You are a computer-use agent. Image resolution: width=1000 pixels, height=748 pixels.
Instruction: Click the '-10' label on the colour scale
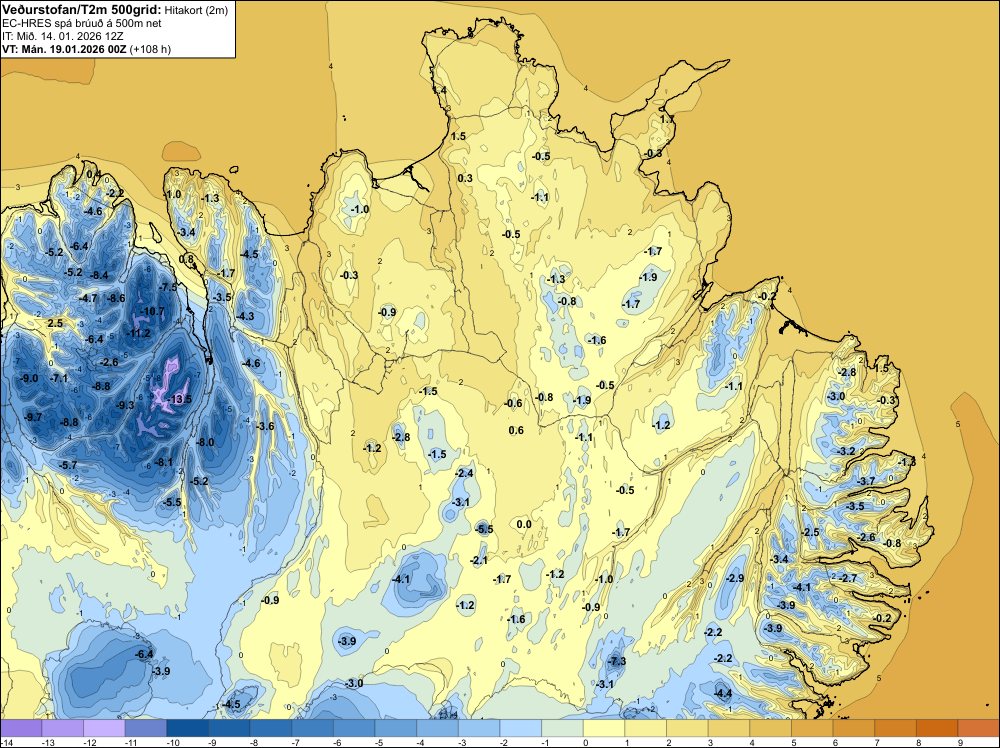point(172,742)
